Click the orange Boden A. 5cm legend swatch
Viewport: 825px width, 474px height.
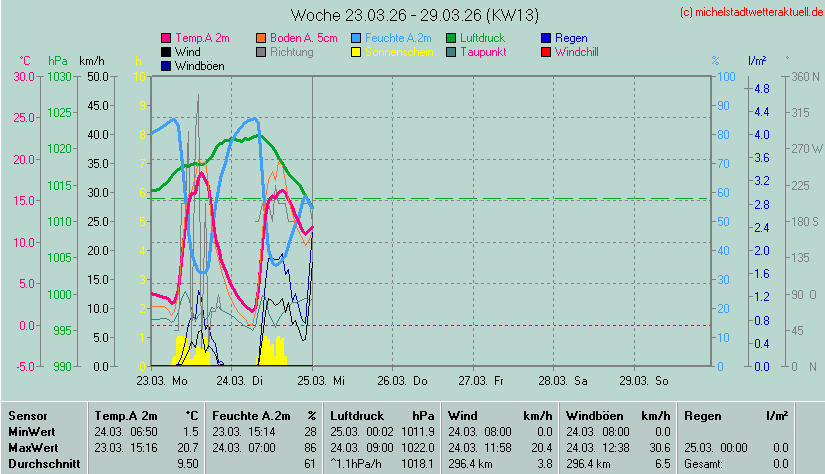click(x=262, y=38)
